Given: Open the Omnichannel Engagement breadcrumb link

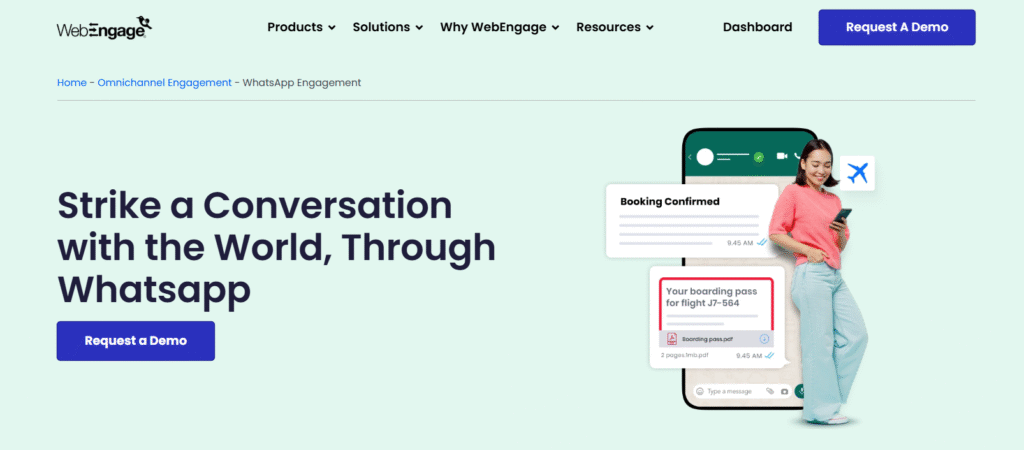Looking at the screenshot, I should click(x=164, y=82).
